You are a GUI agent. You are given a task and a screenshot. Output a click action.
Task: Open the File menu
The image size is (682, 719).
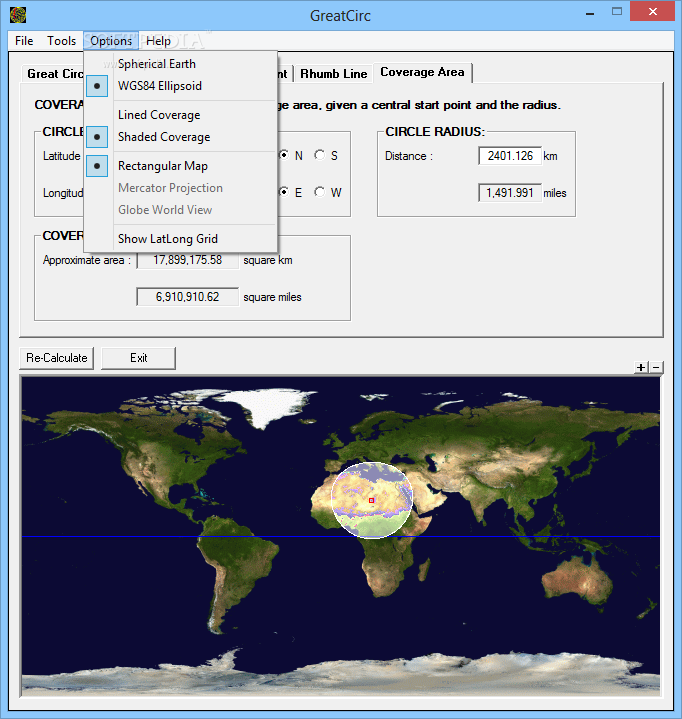coord(24,41)
